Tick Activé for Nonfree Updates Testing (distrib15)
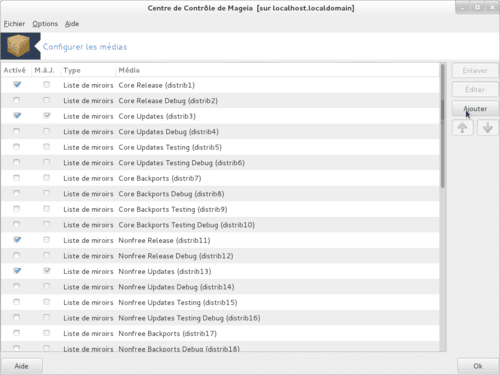500x375 pixels. [x=16, y=302]
